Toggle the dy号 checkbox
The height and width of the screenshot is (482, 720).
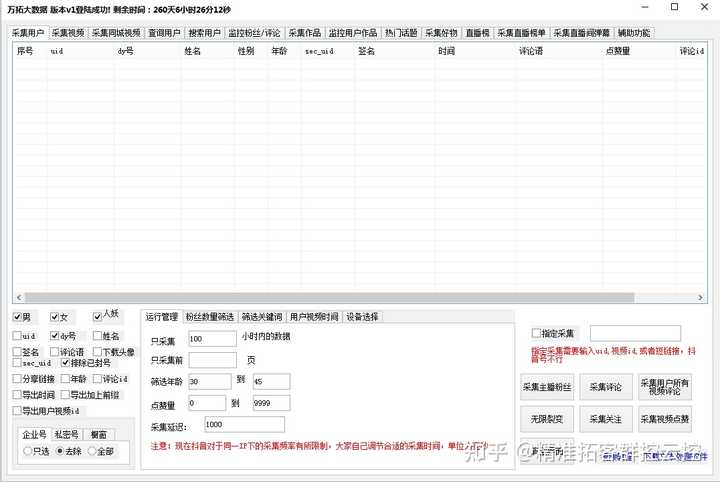[x=55, y=336]
